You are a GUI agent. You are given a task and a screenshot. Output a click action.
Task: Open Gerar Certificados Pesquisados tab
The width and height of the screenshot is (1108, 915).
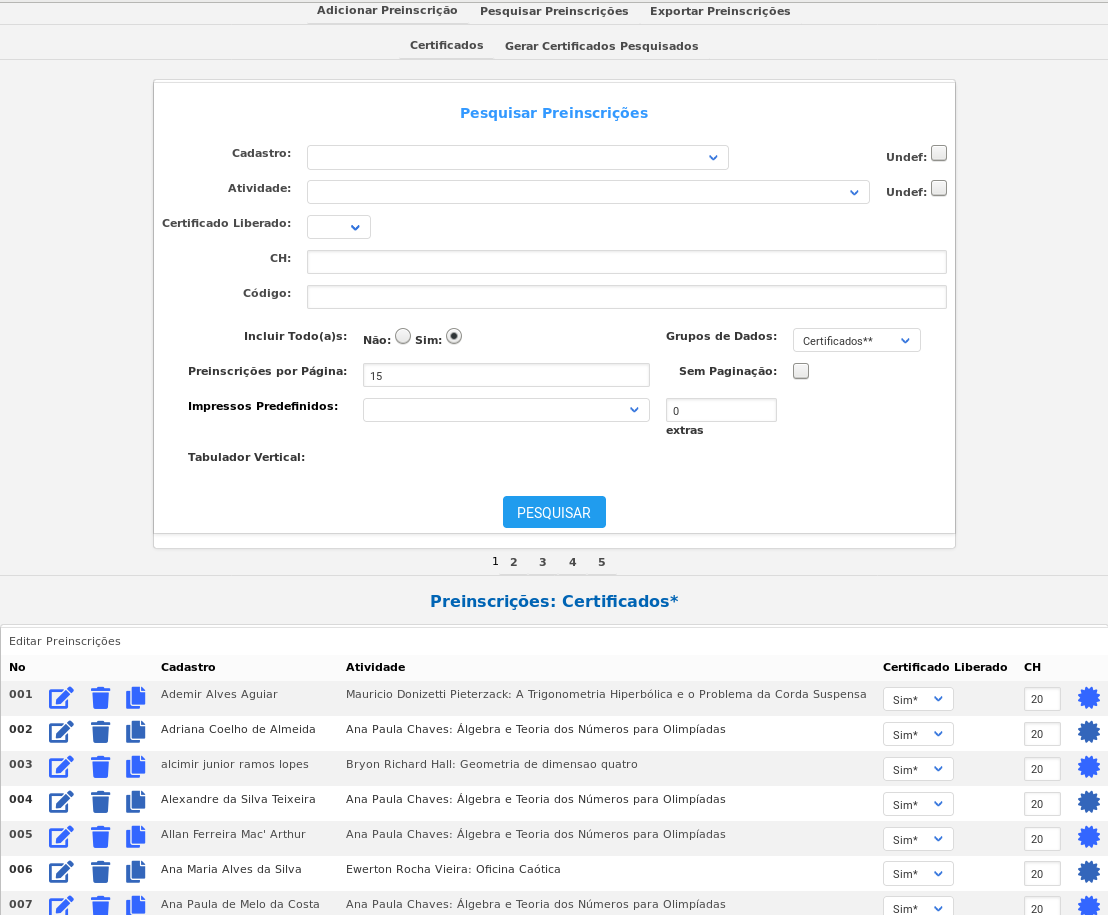(x=601, y=46)
